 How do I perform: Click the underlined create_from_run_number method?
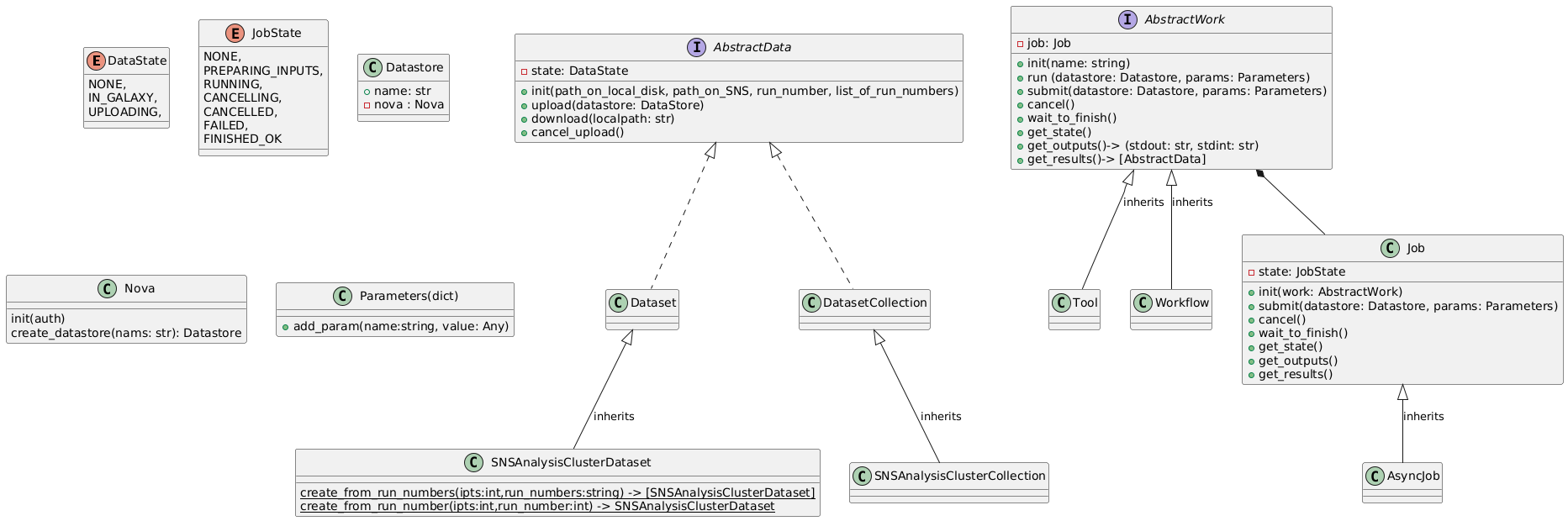[x=537, y=506]
